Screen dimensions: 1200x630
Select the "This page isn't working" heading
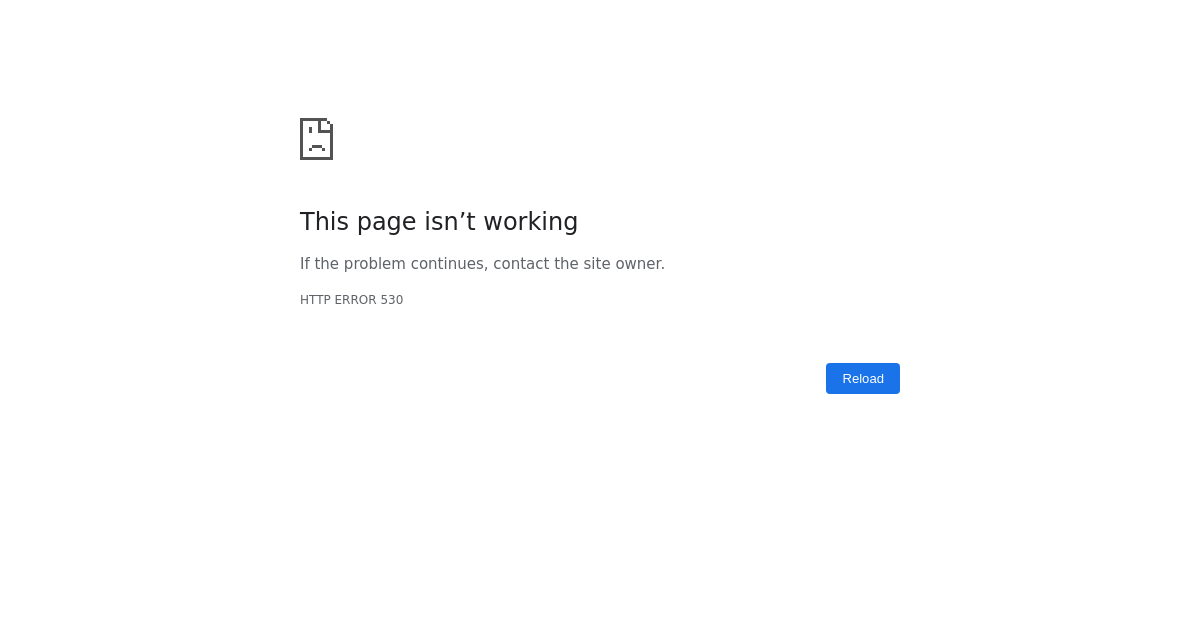click(439, 222)
